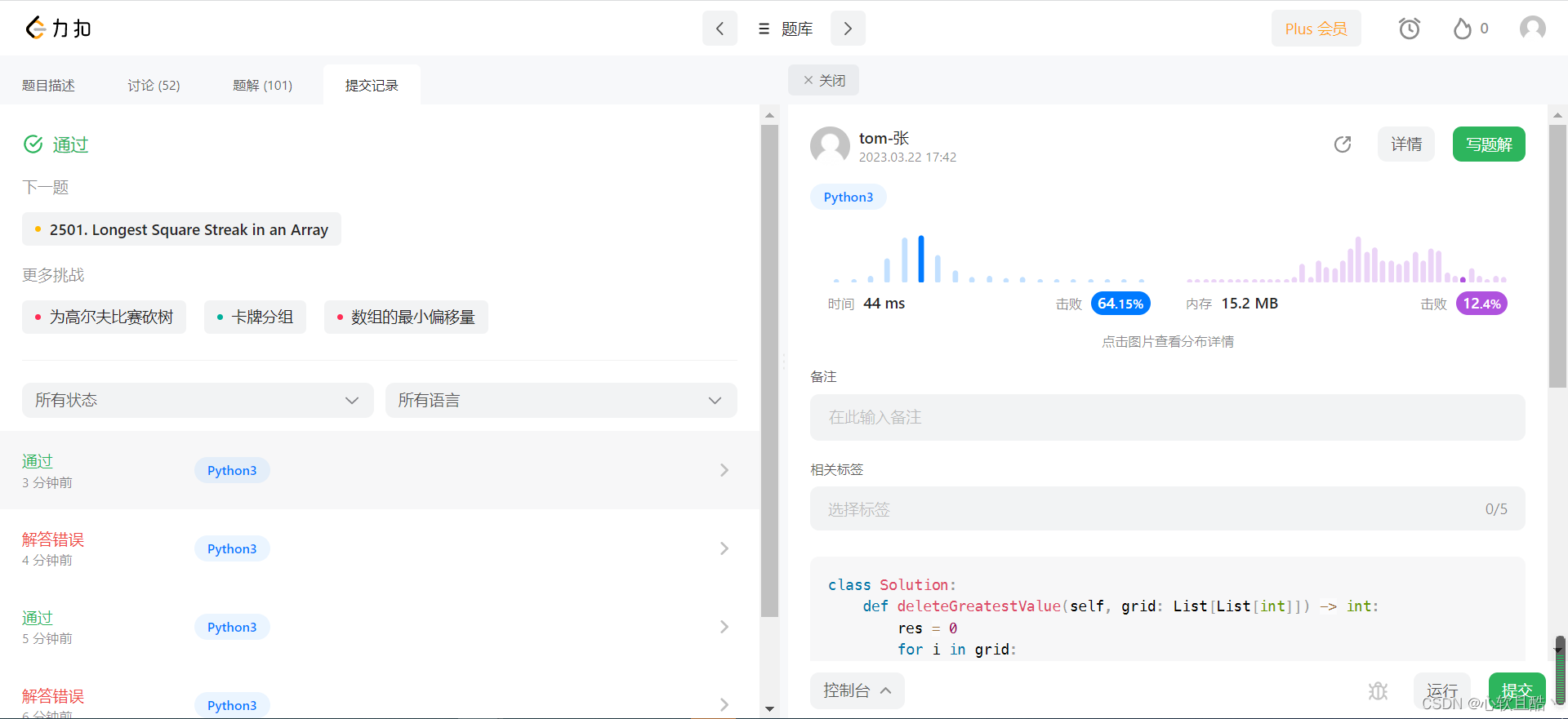Image resolution: width=1568 pixels, height=719 pixels.
Task: Click left panel scroll-down arrow
Action: coord(769,708)
